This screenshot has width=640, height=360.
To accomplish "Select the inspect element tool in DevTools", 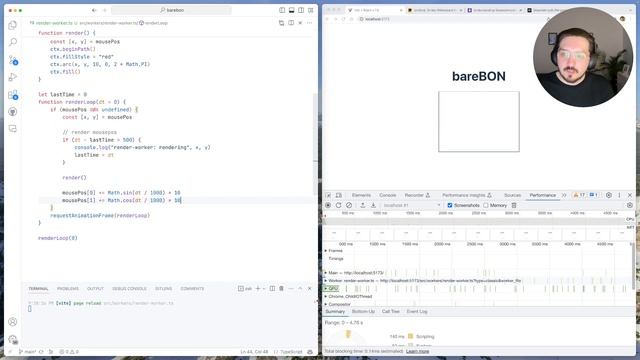I will click(x=329, y=195).
